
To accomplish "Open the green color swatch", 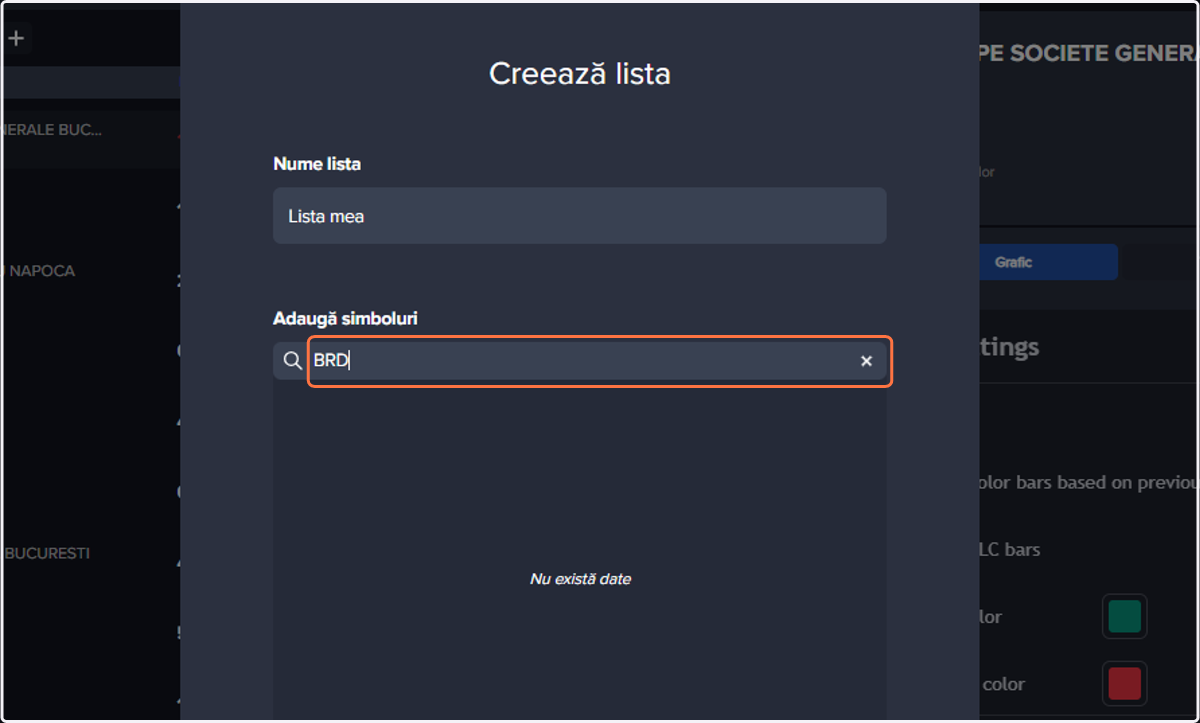I will [x=1124, y=617].
